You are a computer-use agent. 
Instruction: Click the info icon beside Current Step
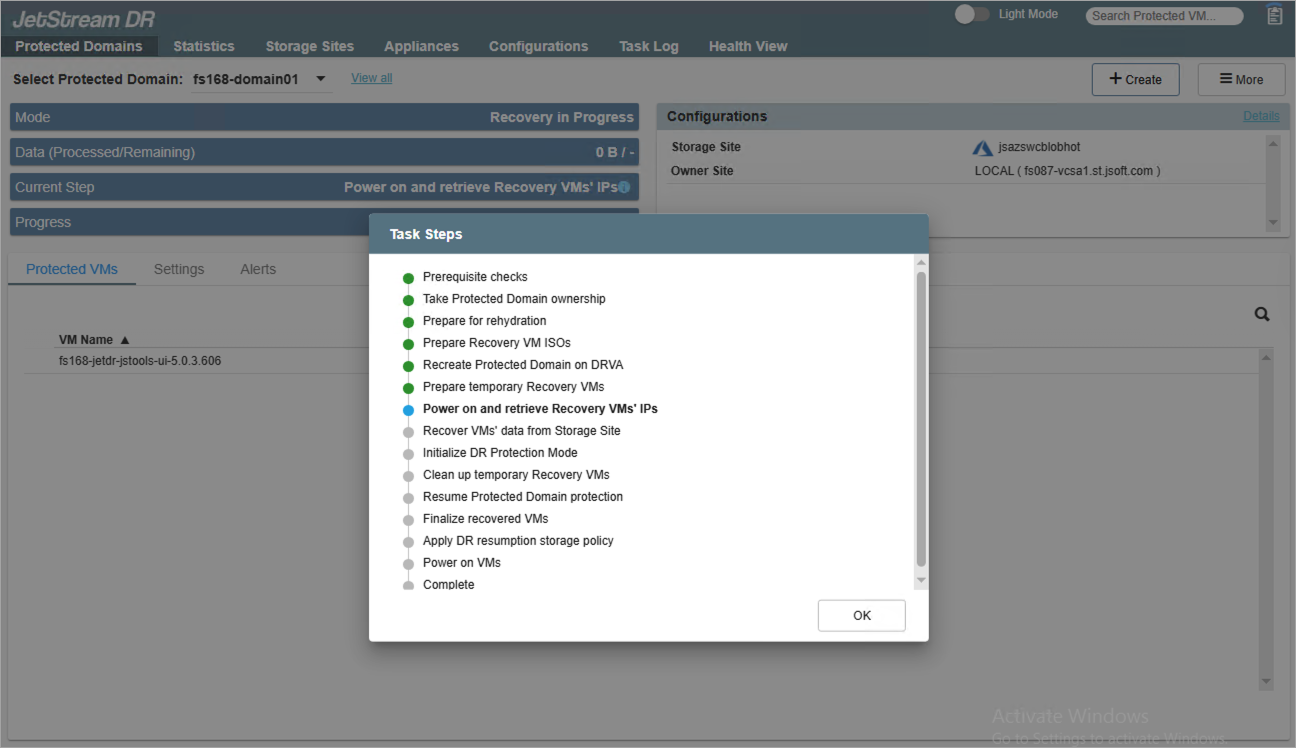pos(624,187)
